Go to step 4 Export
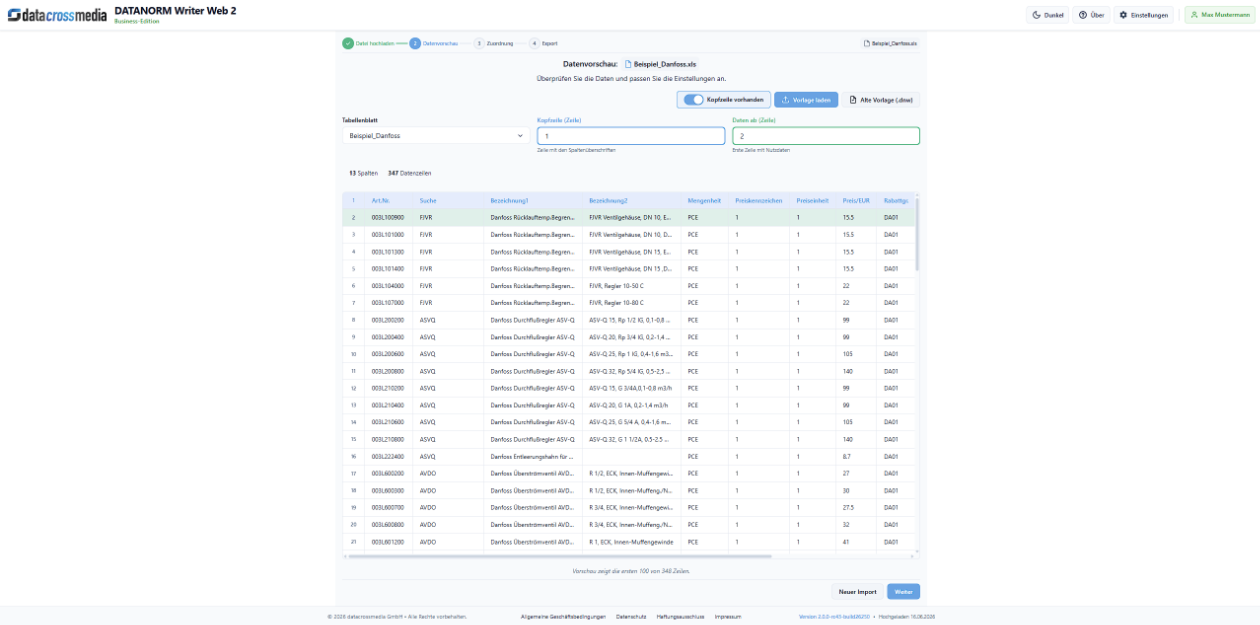The height and width of the screenshot is (625, 1260). click(x=544, y=44)
